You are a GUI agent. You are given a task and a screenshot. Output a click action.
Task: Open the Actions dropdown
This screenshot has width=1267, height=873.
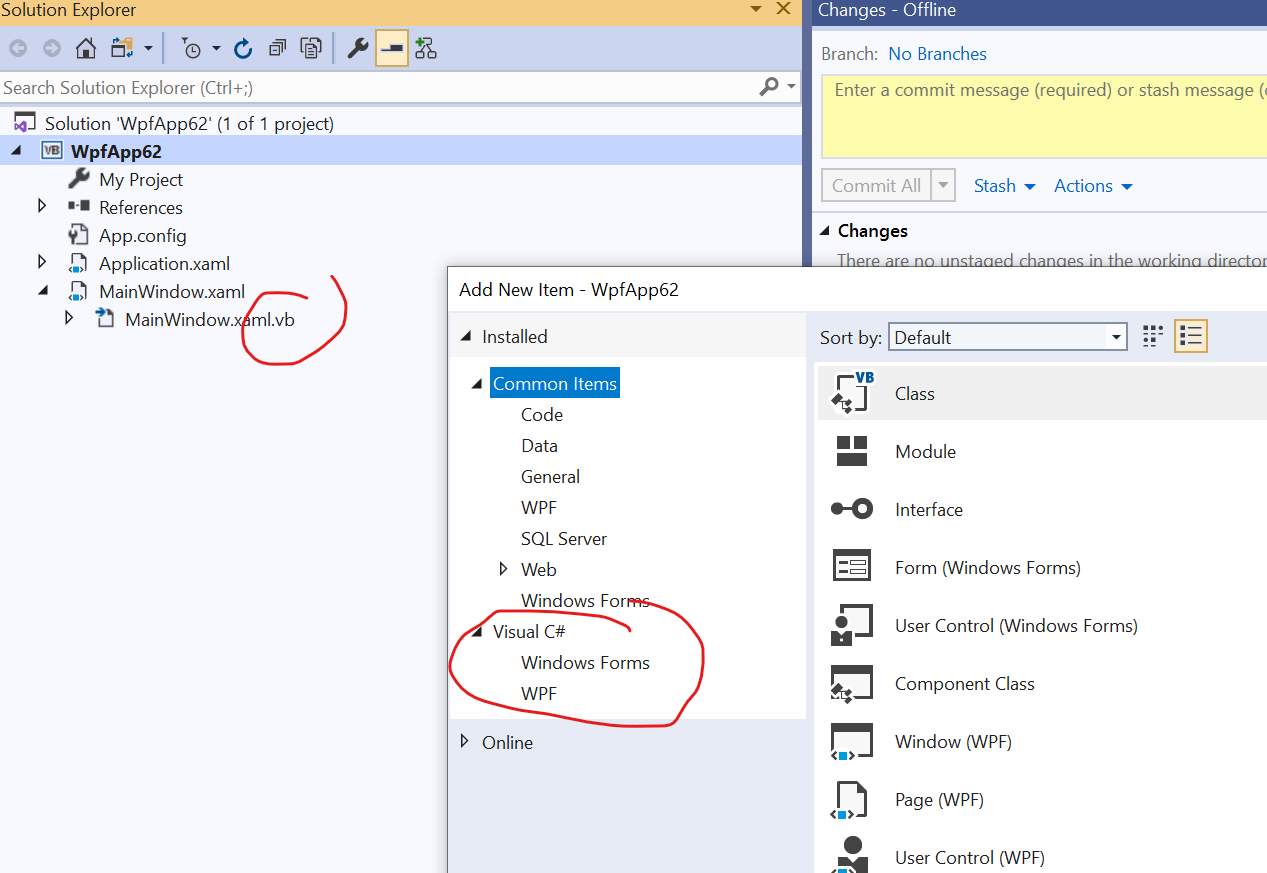[1093, 186]
